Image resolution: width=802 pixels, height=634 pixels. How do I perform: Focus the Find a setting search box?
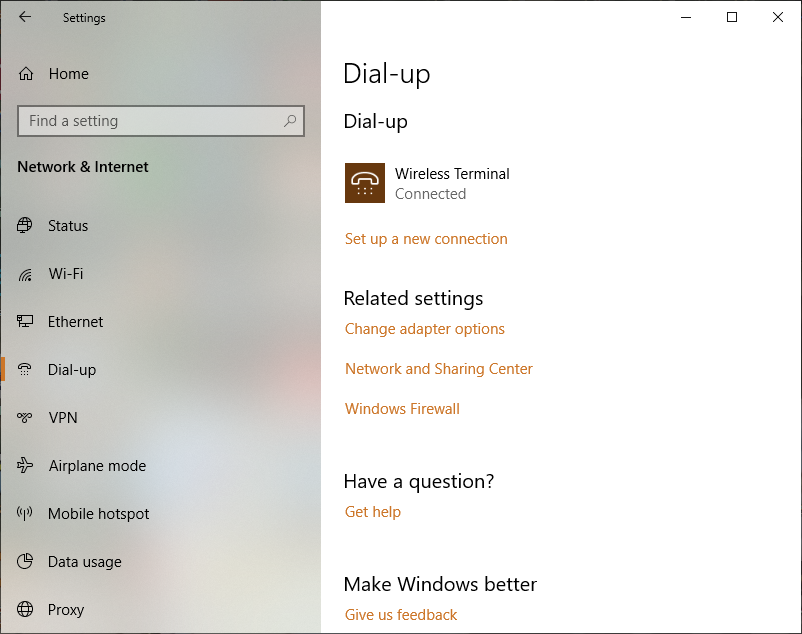(161, 121)
